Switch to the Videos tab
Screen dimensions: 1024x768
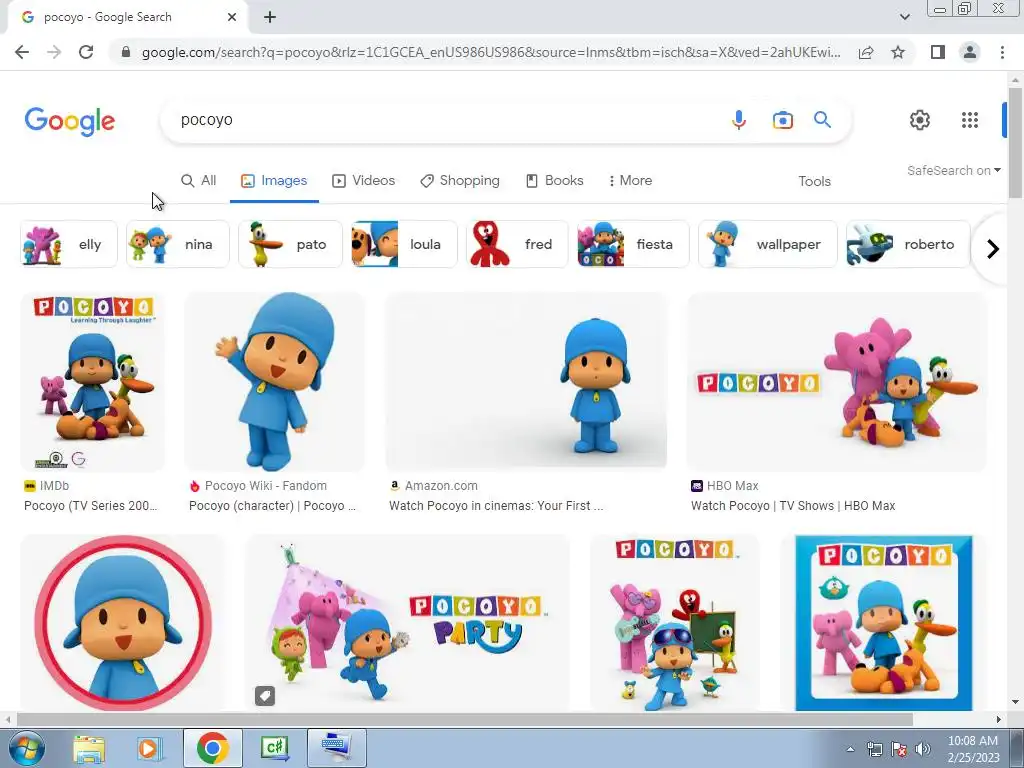pyautogui.click(x=364, y=181)
